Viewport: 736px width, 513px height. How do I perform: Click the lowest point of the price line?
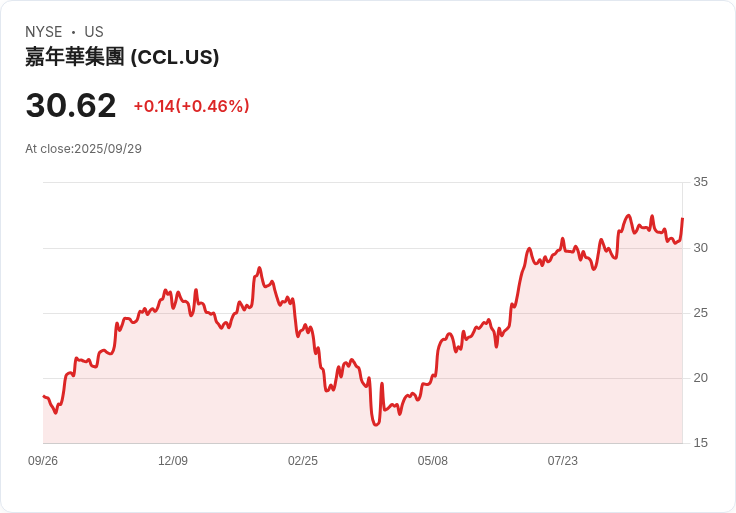click(376, 425)
